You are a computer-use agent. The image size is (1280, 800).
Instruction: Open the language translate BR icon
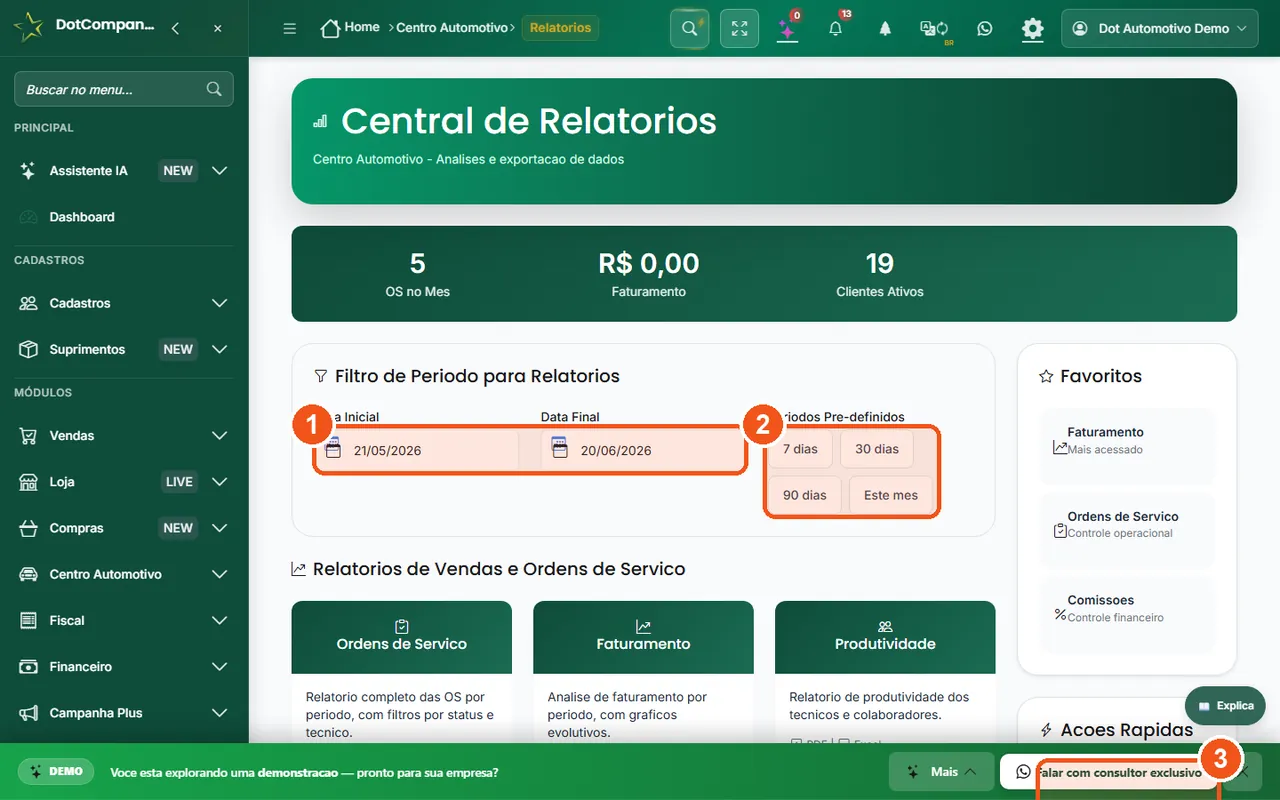934,29
